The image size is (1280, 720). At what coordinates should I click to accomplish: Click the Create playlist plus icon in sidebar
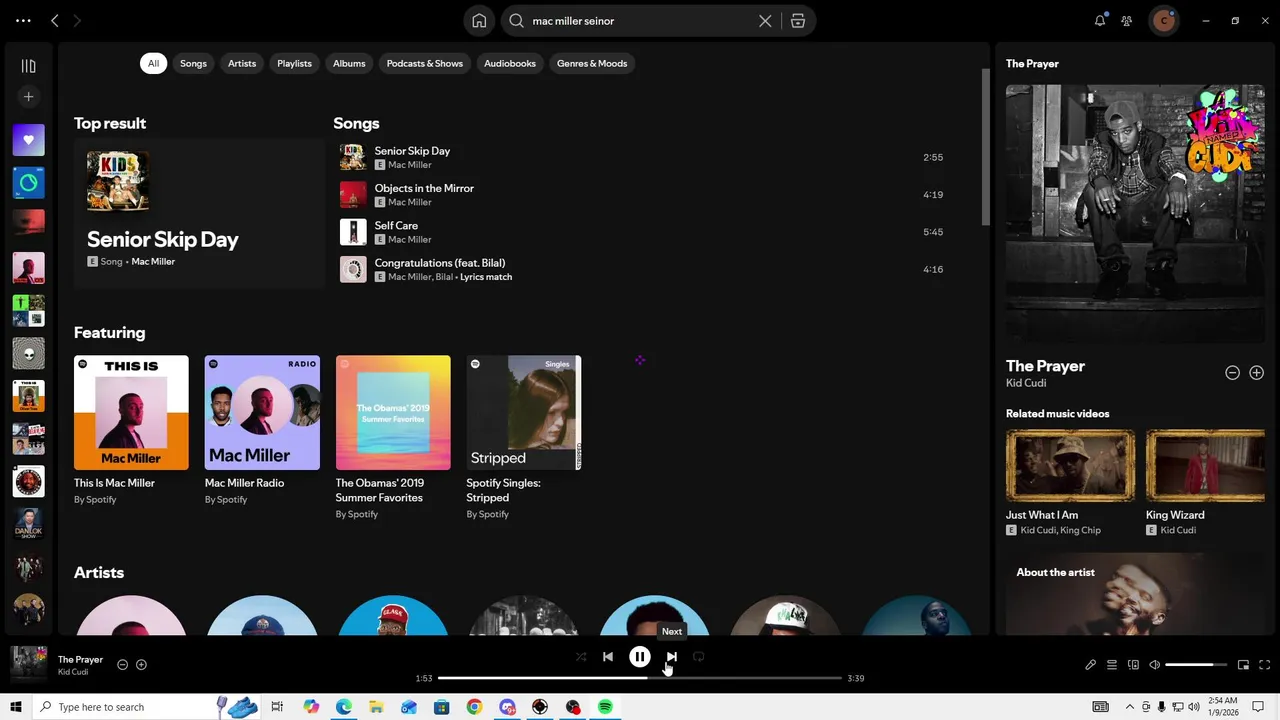pyautogui.click(x=28, y=97)
